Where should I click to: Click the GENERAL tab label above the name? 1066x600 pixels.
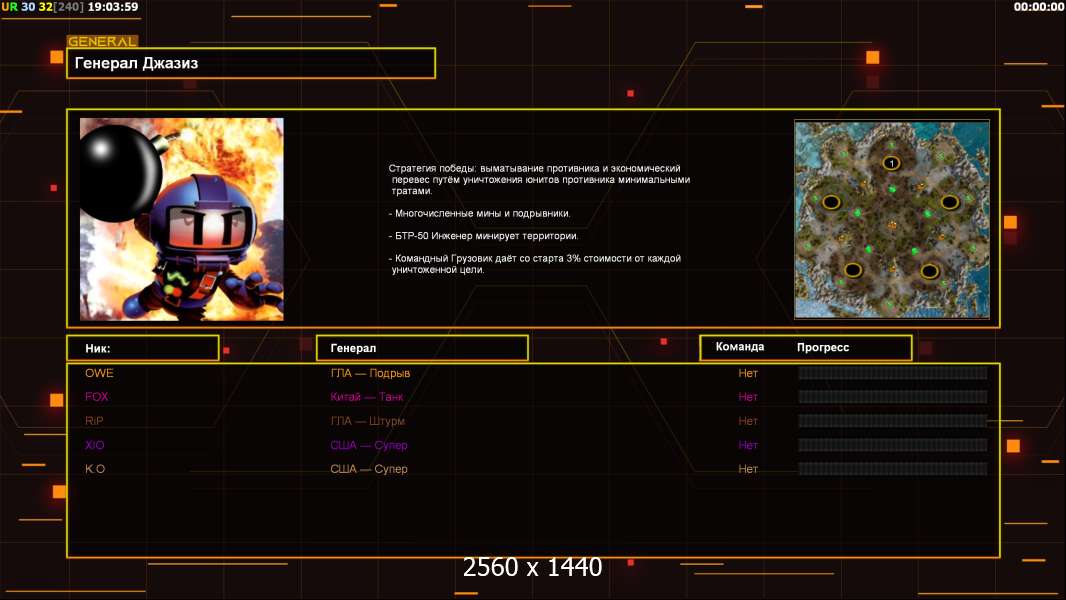coord(102,42)
